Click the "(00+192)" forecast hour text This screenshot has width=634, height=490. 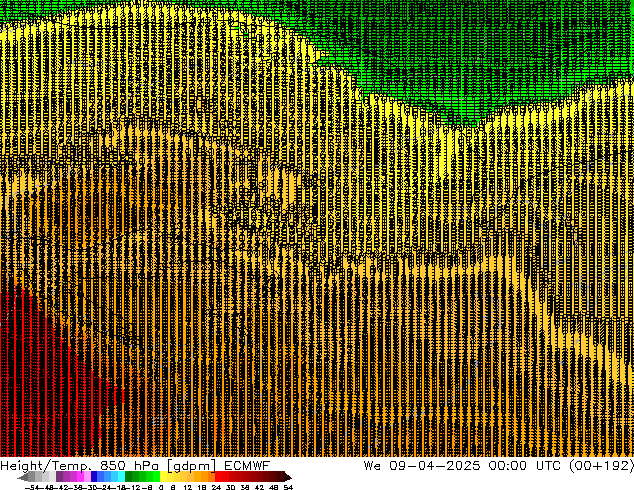(x=602, y=466)
